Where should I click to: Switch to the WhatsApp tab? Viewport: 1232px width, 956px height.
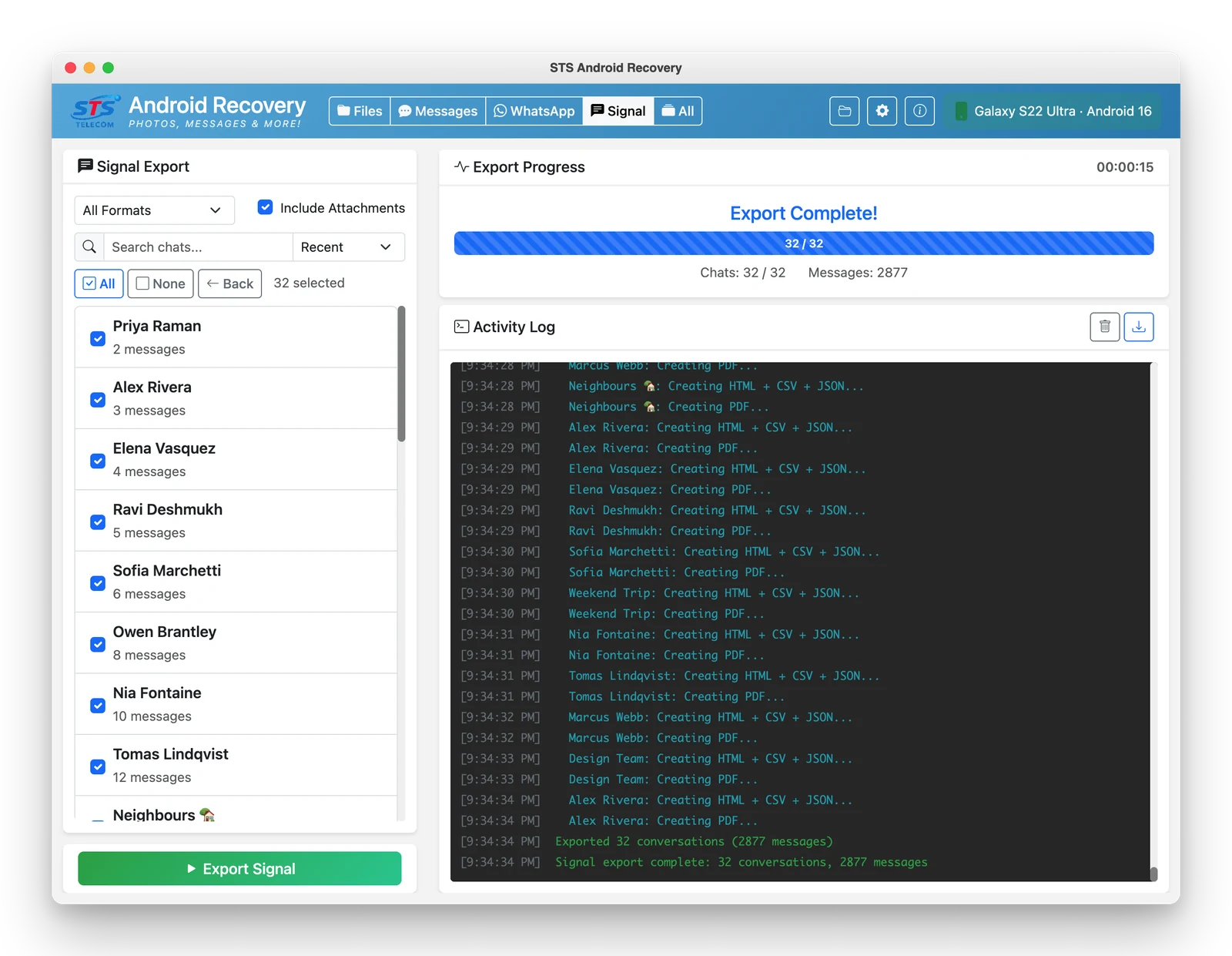pyautogui.click(x=534, y=111)
